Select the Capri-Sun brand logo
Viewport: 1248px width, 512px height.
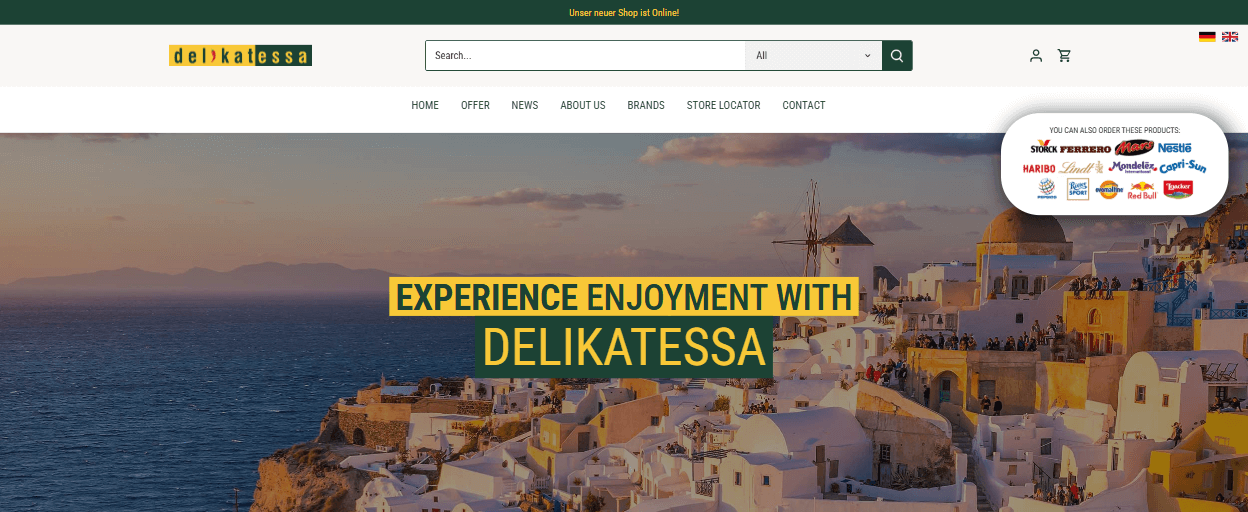coord(1183,167)
